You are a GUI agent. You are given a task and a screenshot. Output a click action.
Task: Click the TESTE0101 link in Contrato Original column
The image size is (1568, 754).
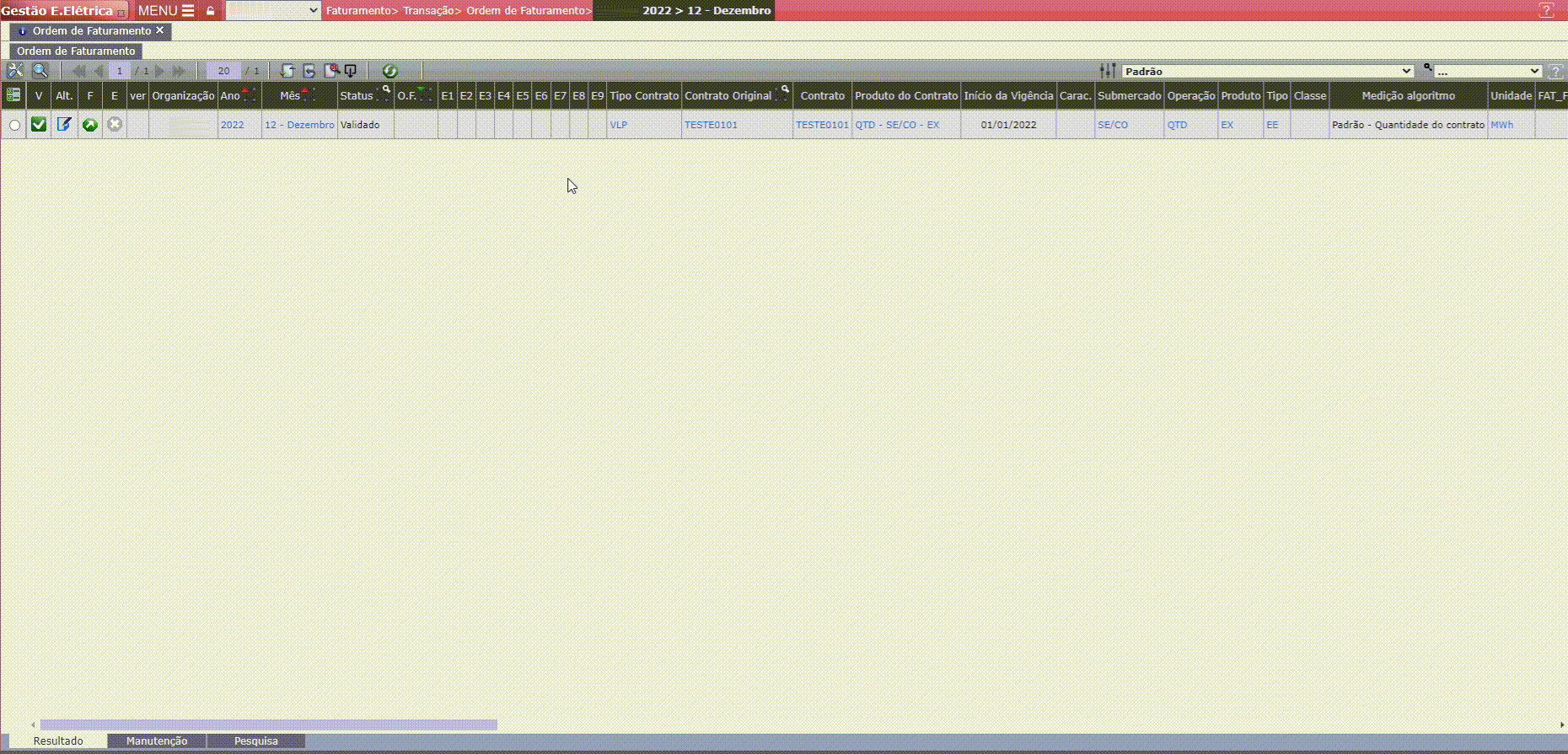coord(711,125)
